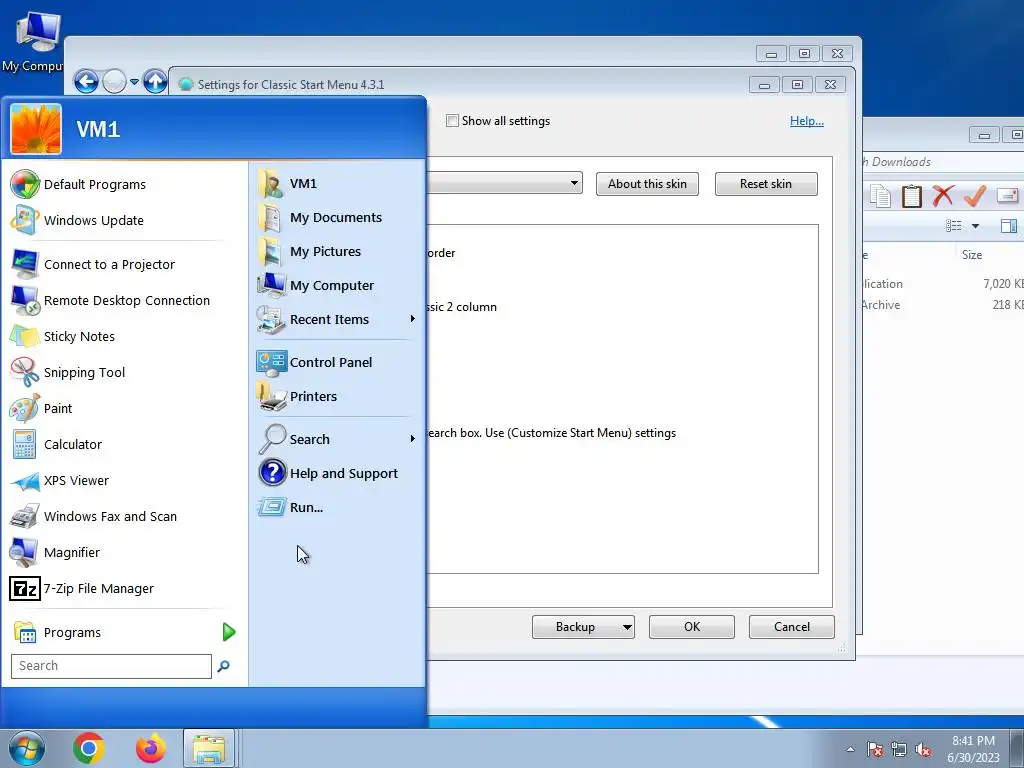The height and width of the screenshot is (768, 1024).
Task: Click the VM1 user picture flower thumbnail
Action: (x=36, y=129)
